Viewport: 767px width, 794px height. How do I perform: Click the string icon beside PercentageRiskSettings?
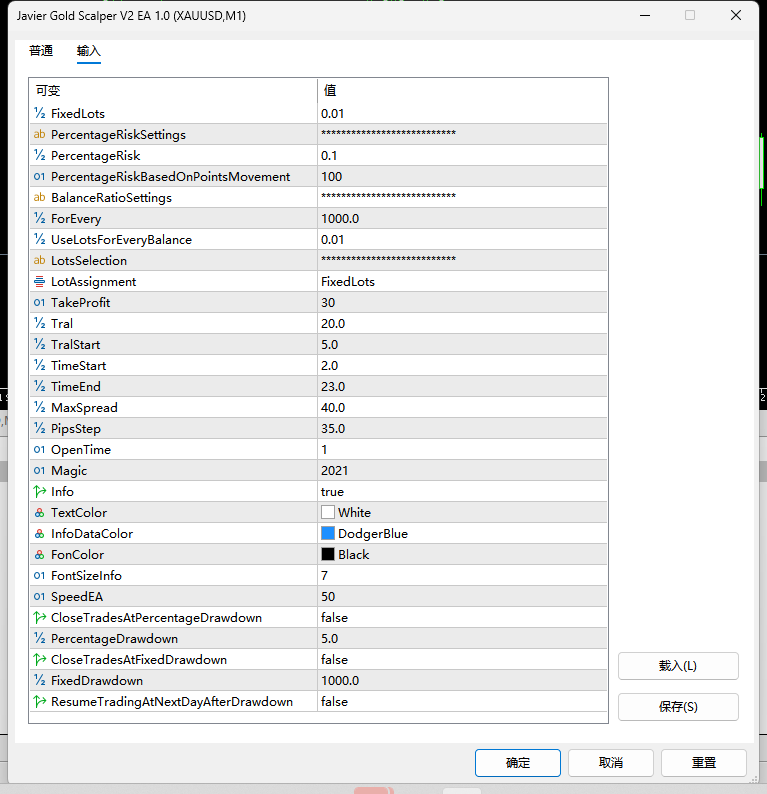coord(39,134)
